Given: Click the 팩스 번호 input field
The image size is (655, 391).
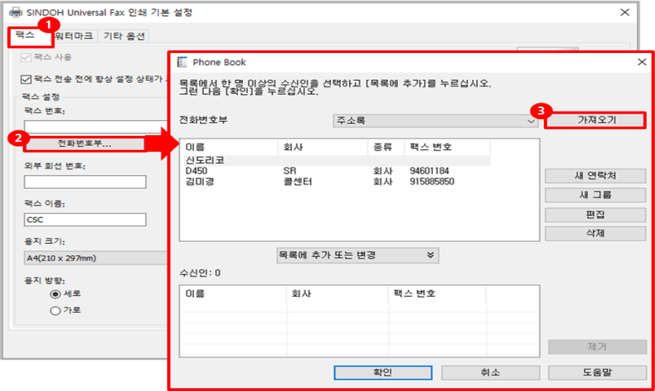Looking at the screenshot, I should point(95,126).
